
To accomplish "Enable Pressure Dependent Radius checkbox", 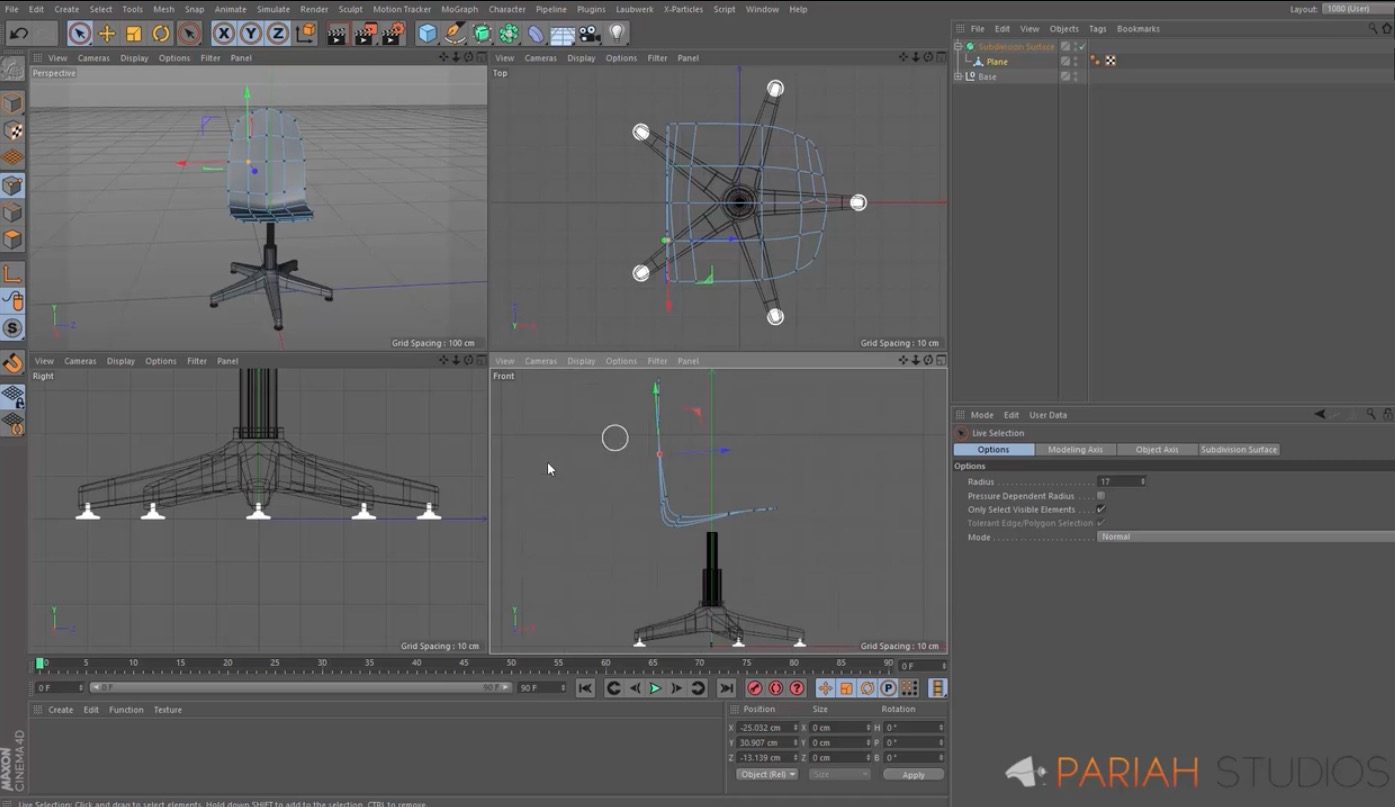I will (1101, 495).
